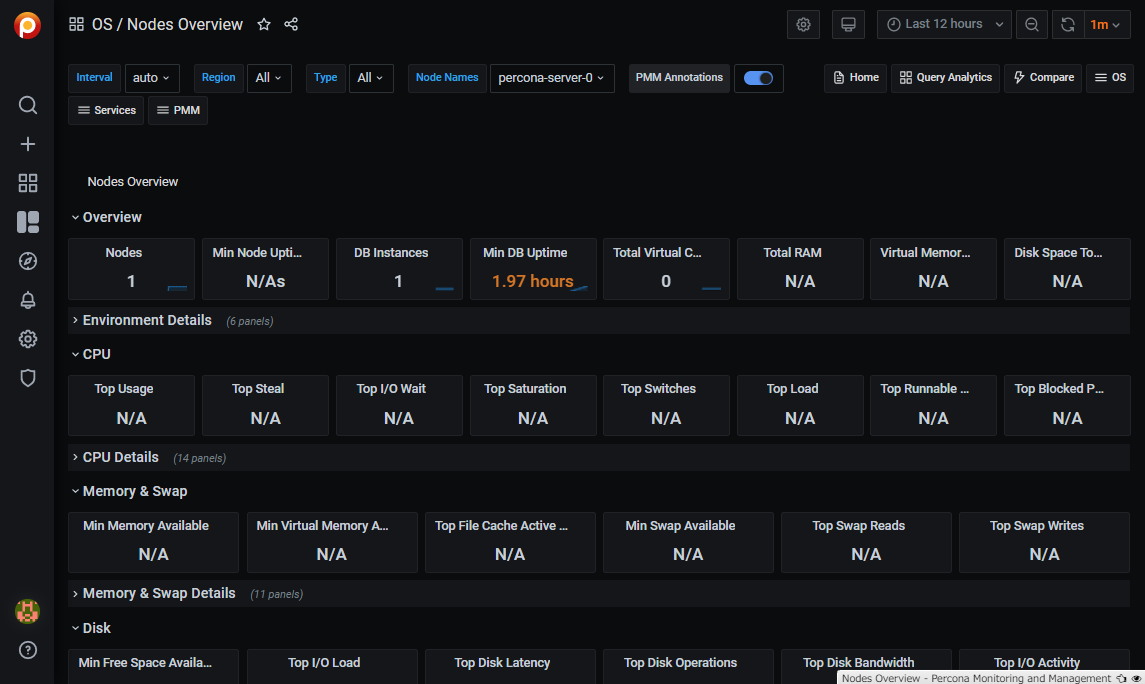Open the Region All dropdown
The height and width of the screenshot is (684, 1145).
click(269, 78)
